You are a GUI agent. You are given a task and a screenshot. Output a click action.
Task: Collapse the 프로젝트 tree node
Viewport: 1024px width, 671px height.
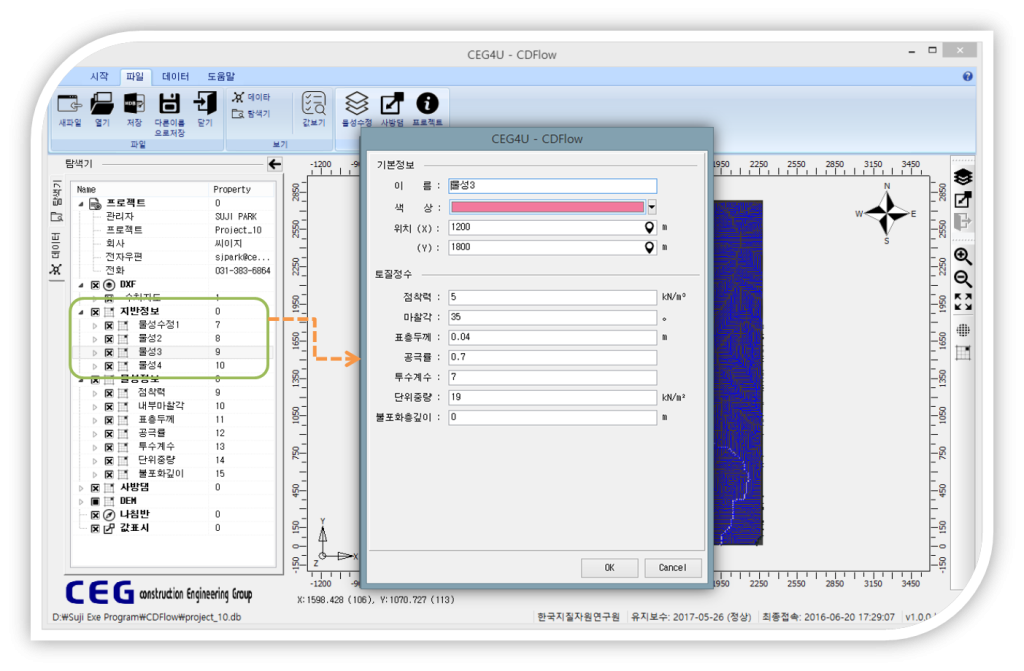82,204
